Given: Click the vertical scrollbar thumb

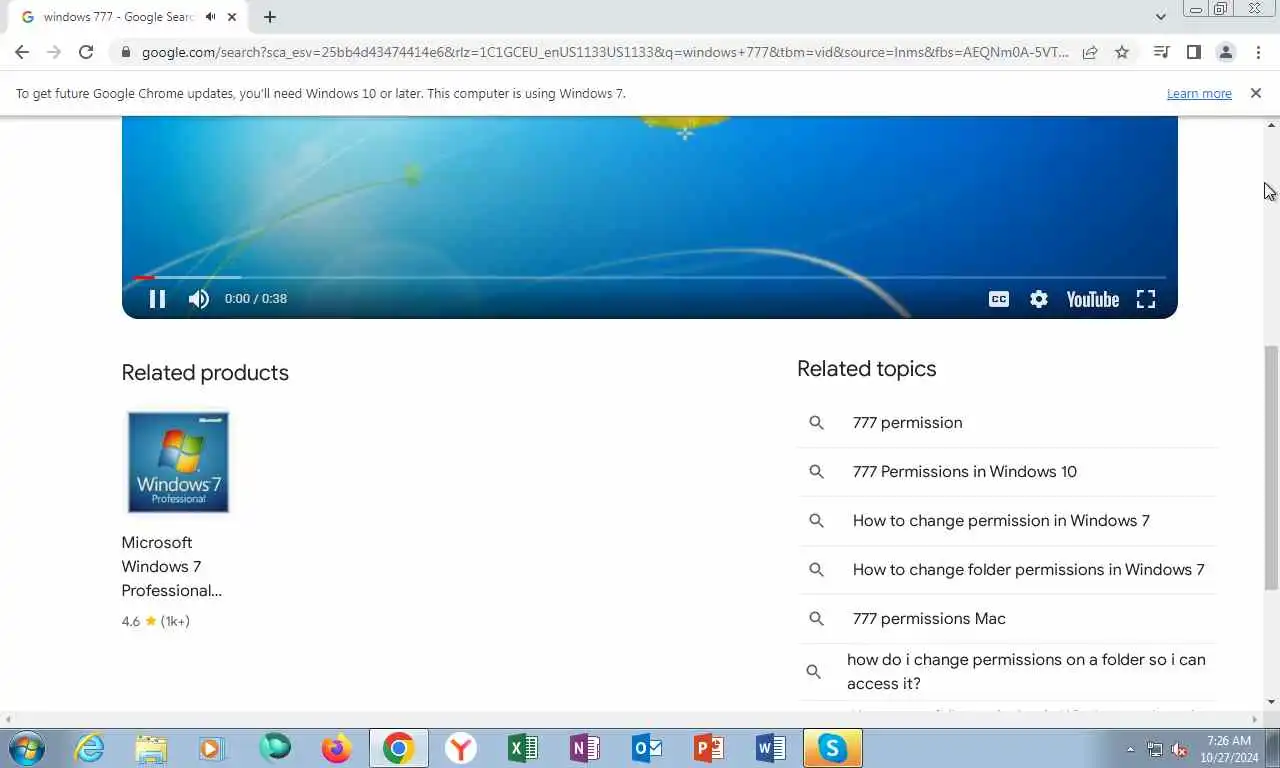Looking at the screenshot, I should click(x=1271, y=467).
